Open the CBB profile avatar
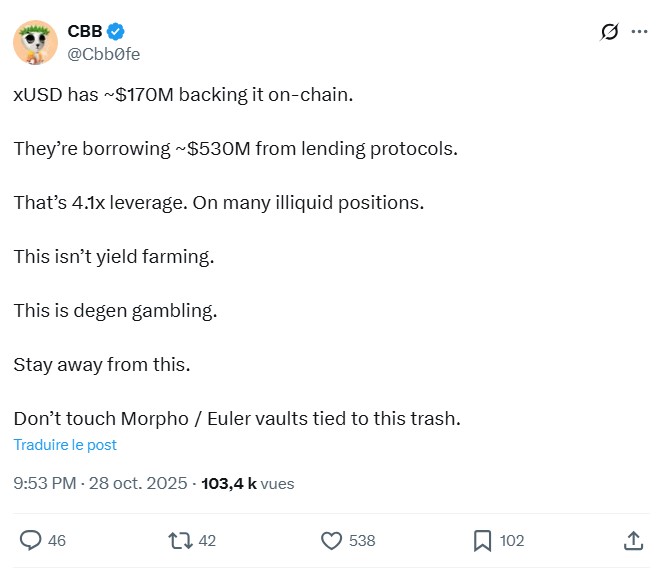Viewport: 661px width, 570px height. [35, 42]
